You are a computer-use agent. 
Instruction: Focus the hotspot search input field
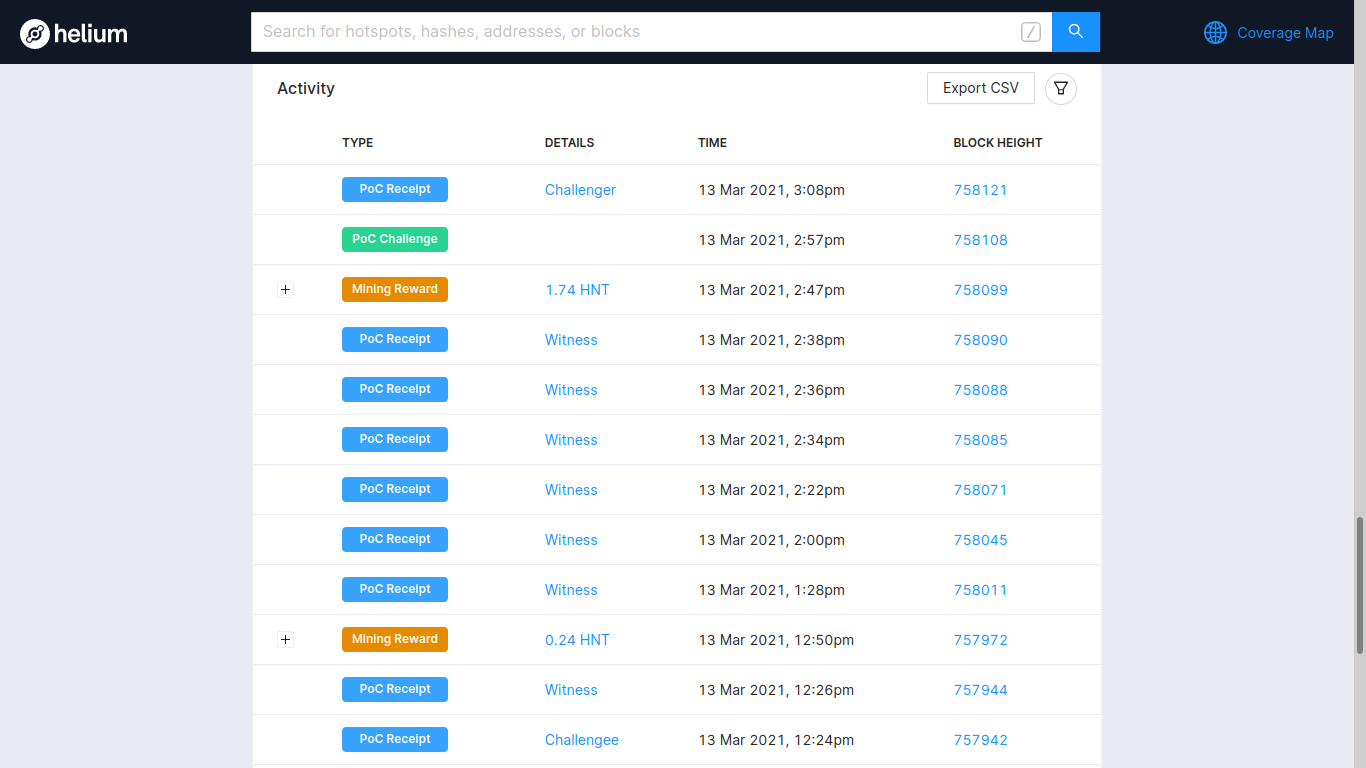[x=630, y=32]
